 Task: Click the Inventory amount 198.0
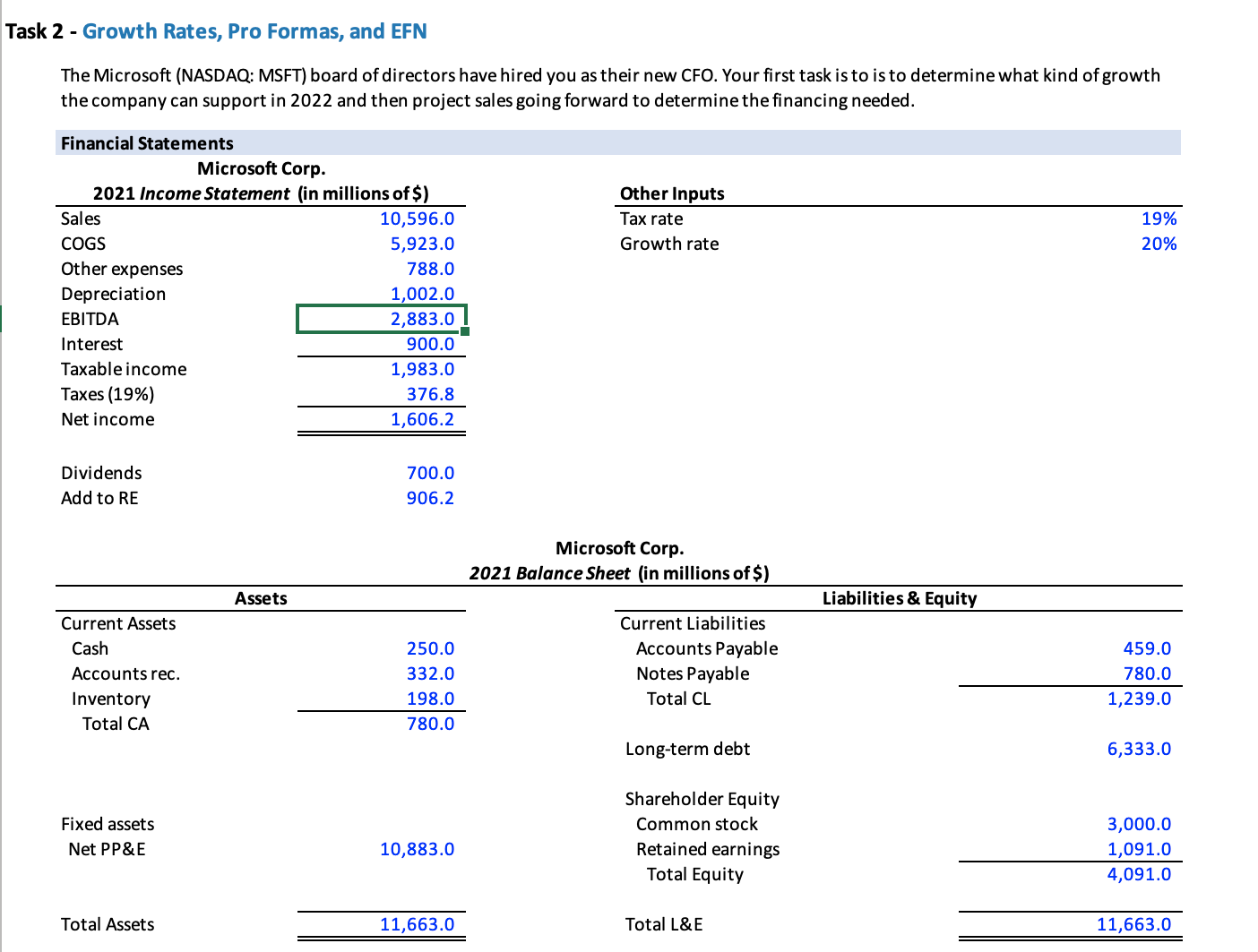(x=429, y=699)
